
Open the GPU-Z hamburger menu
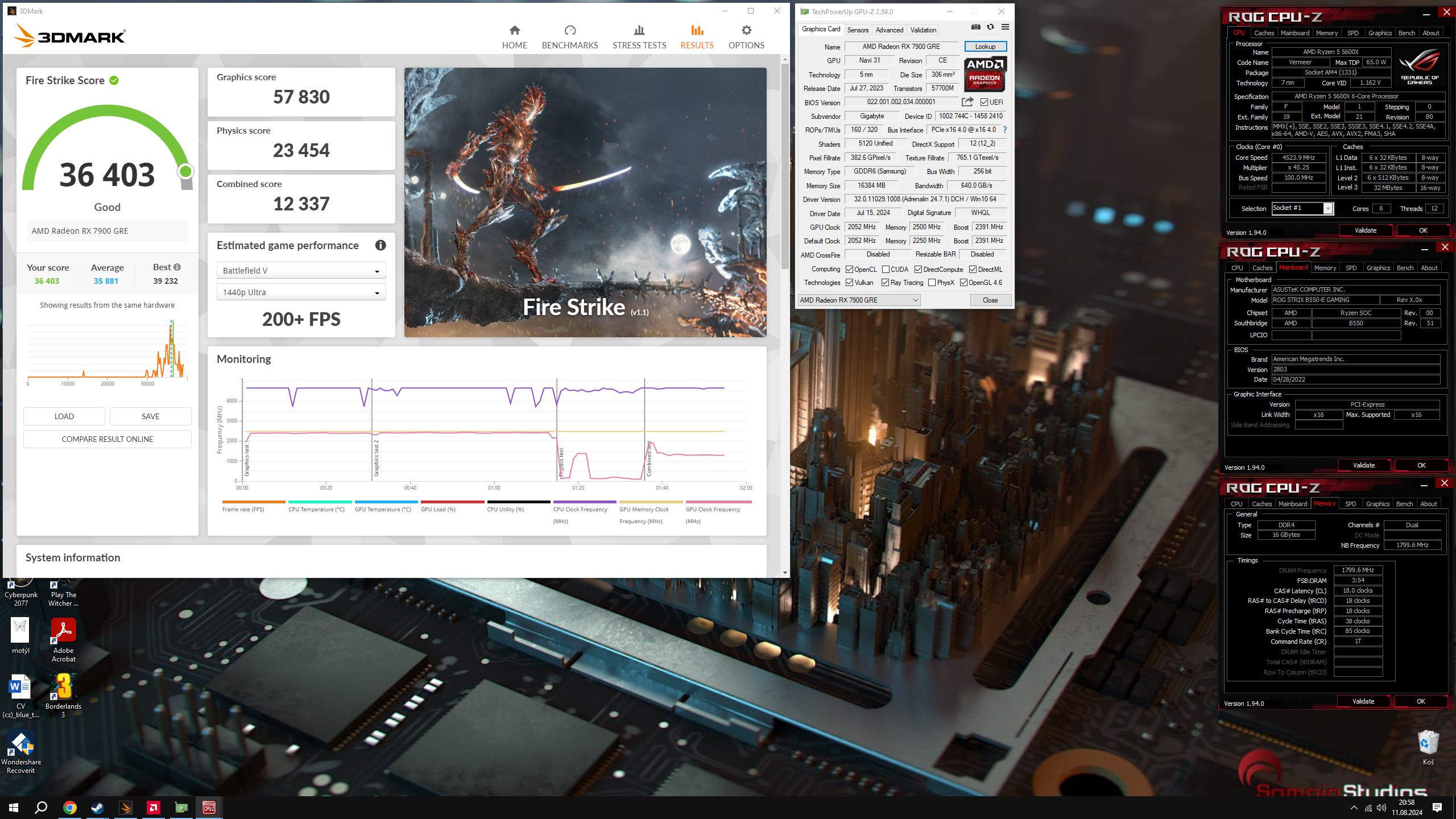pos(1005,27)
